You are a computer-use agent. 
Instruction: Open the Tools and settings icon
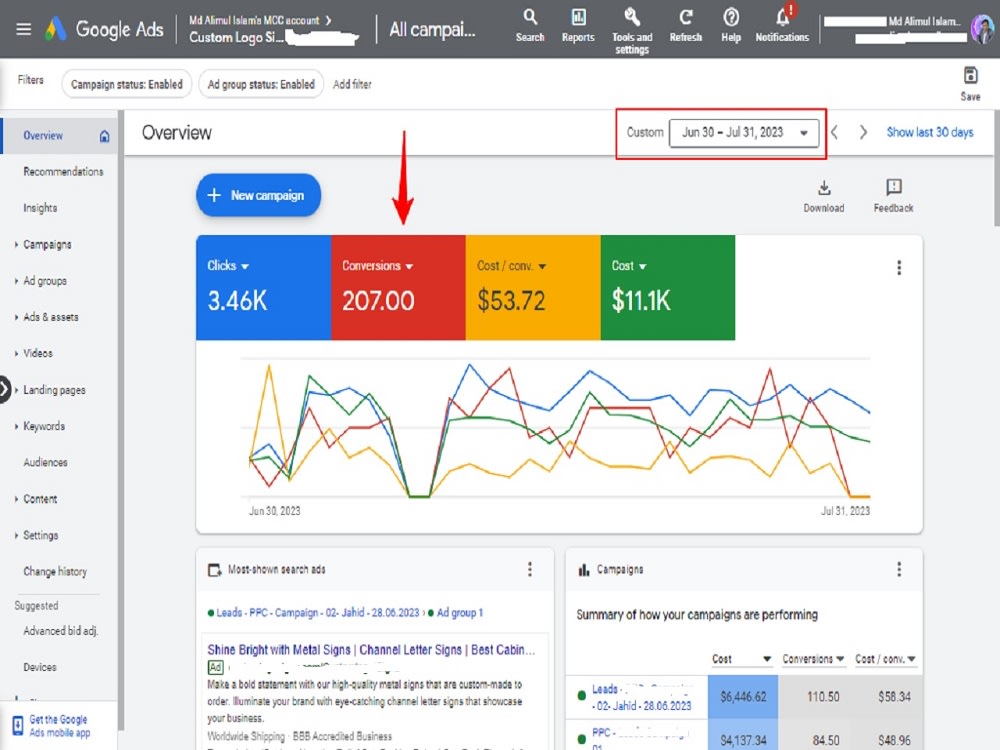pos(631,25)
